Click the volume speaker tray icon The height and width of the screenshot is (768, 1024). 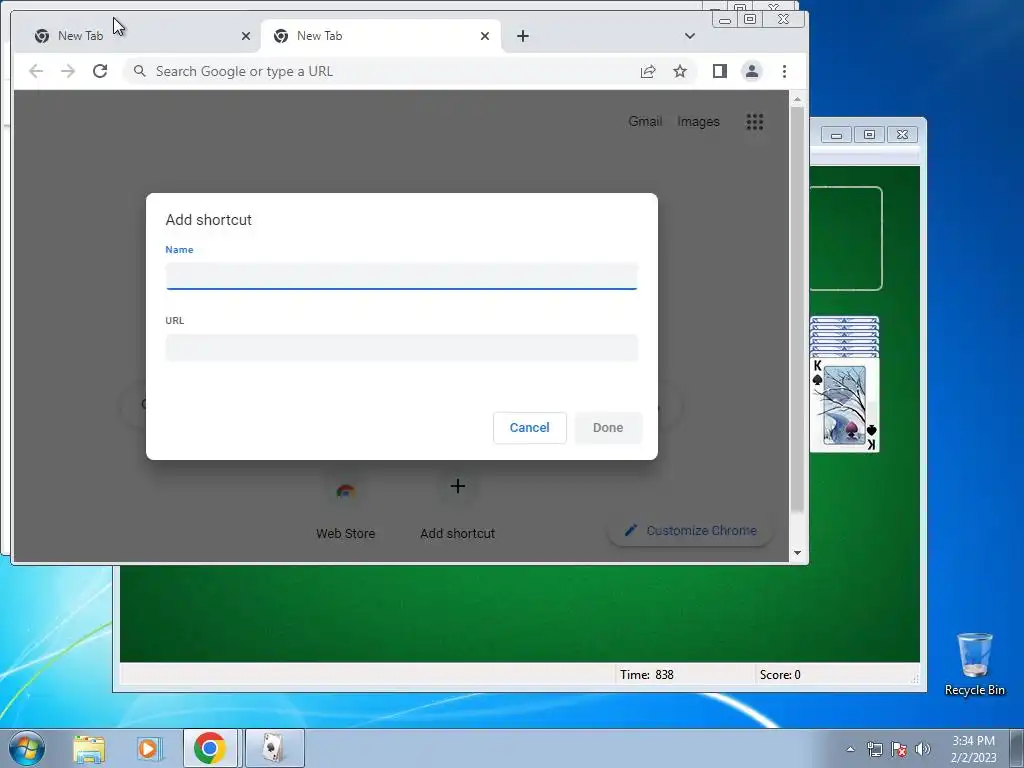tap(923, 749)
